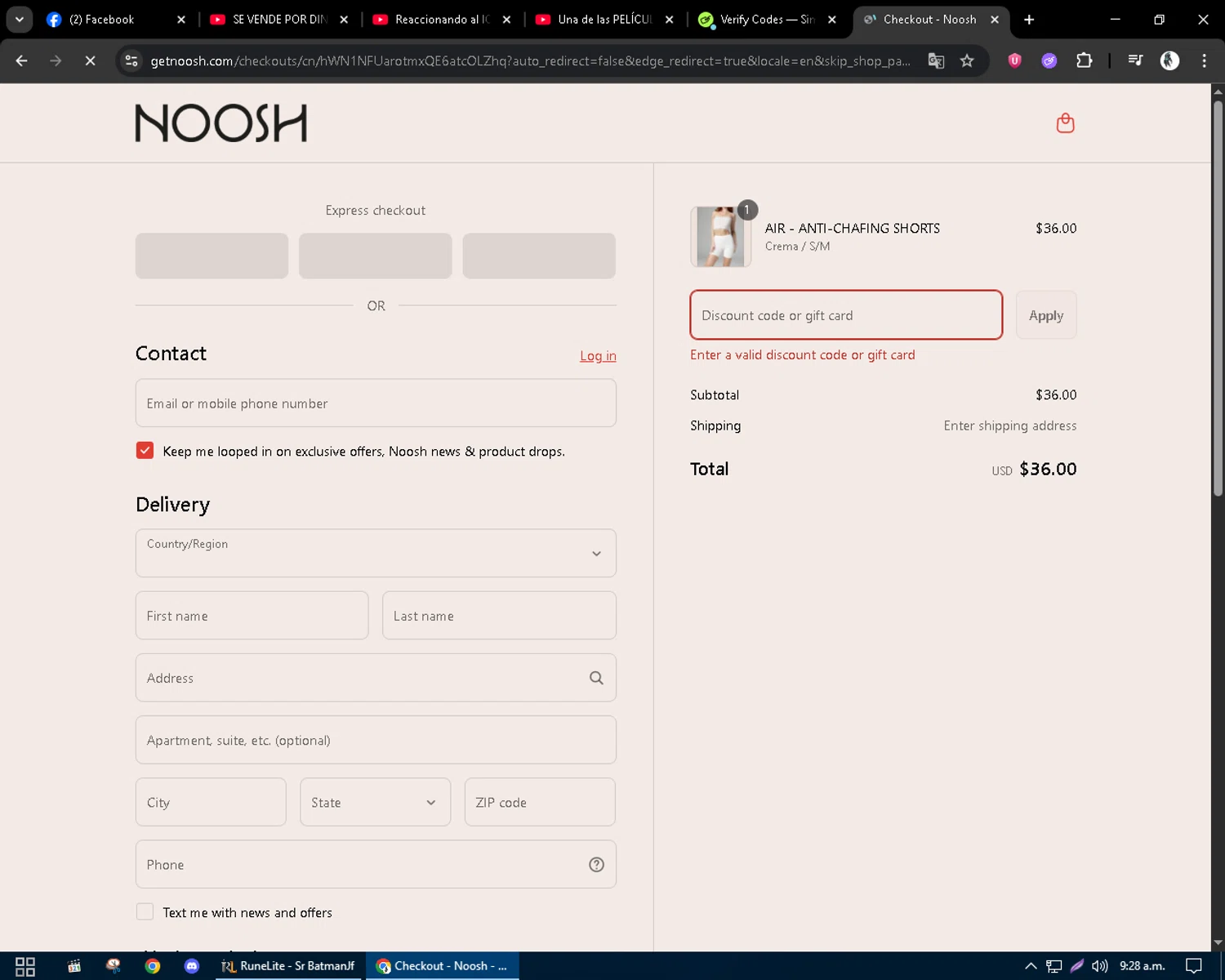Stop page loading with the X button
1225x980 pixels.
90,60
